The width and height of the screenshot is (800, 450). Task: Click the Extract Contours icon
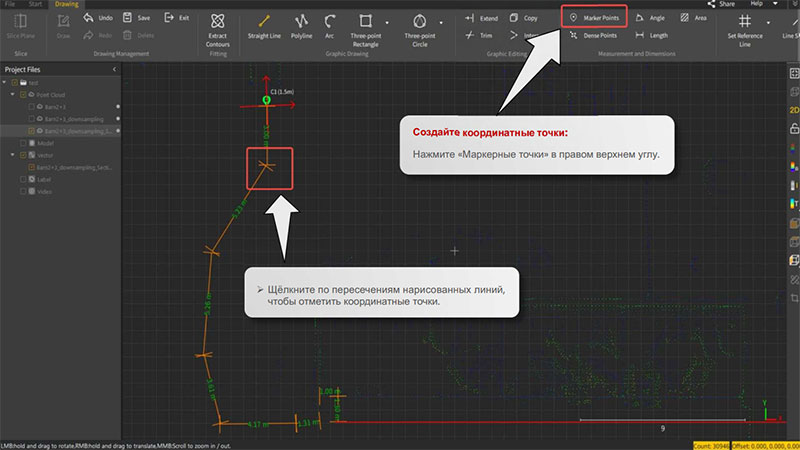218,30
